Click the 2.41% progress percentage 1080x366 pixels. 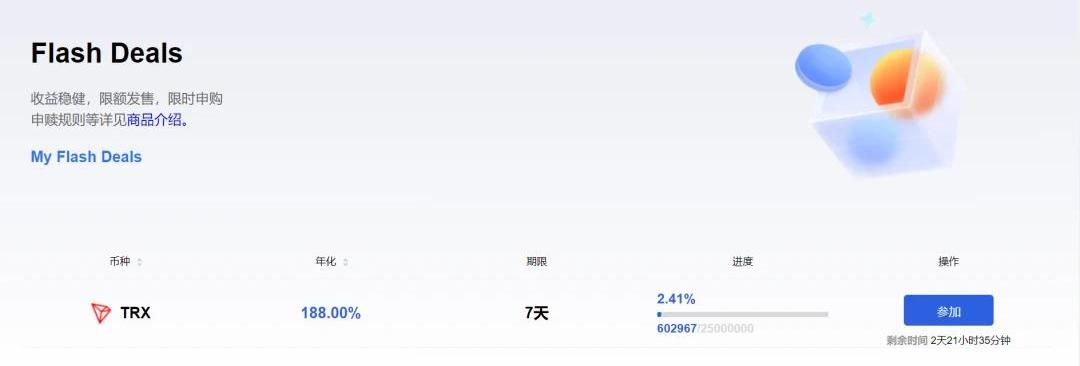(x=676, y=299)
